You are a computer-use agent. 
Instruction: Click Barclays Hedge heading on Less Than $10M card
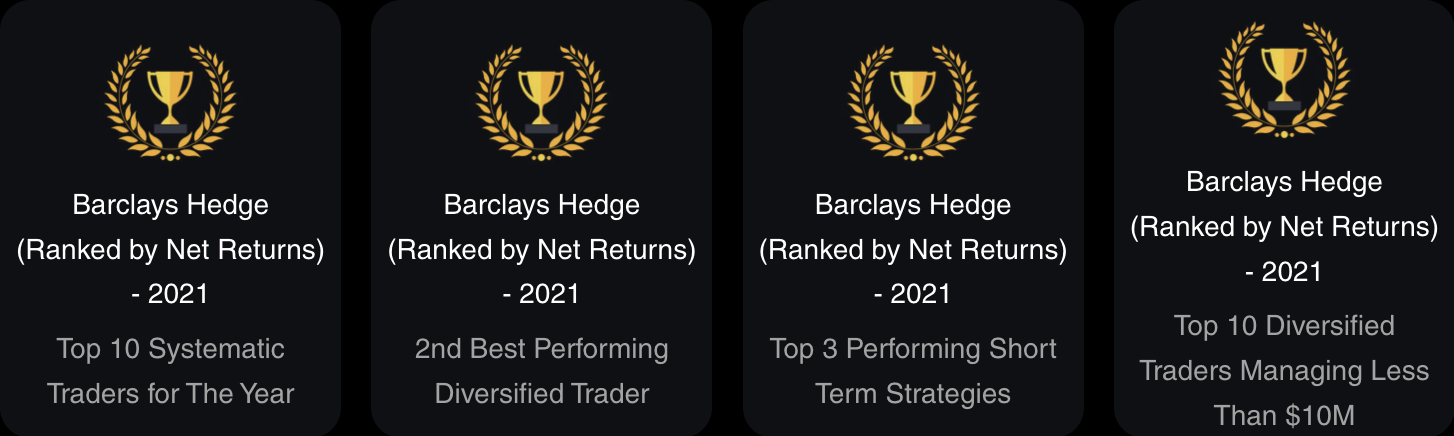1284,183
